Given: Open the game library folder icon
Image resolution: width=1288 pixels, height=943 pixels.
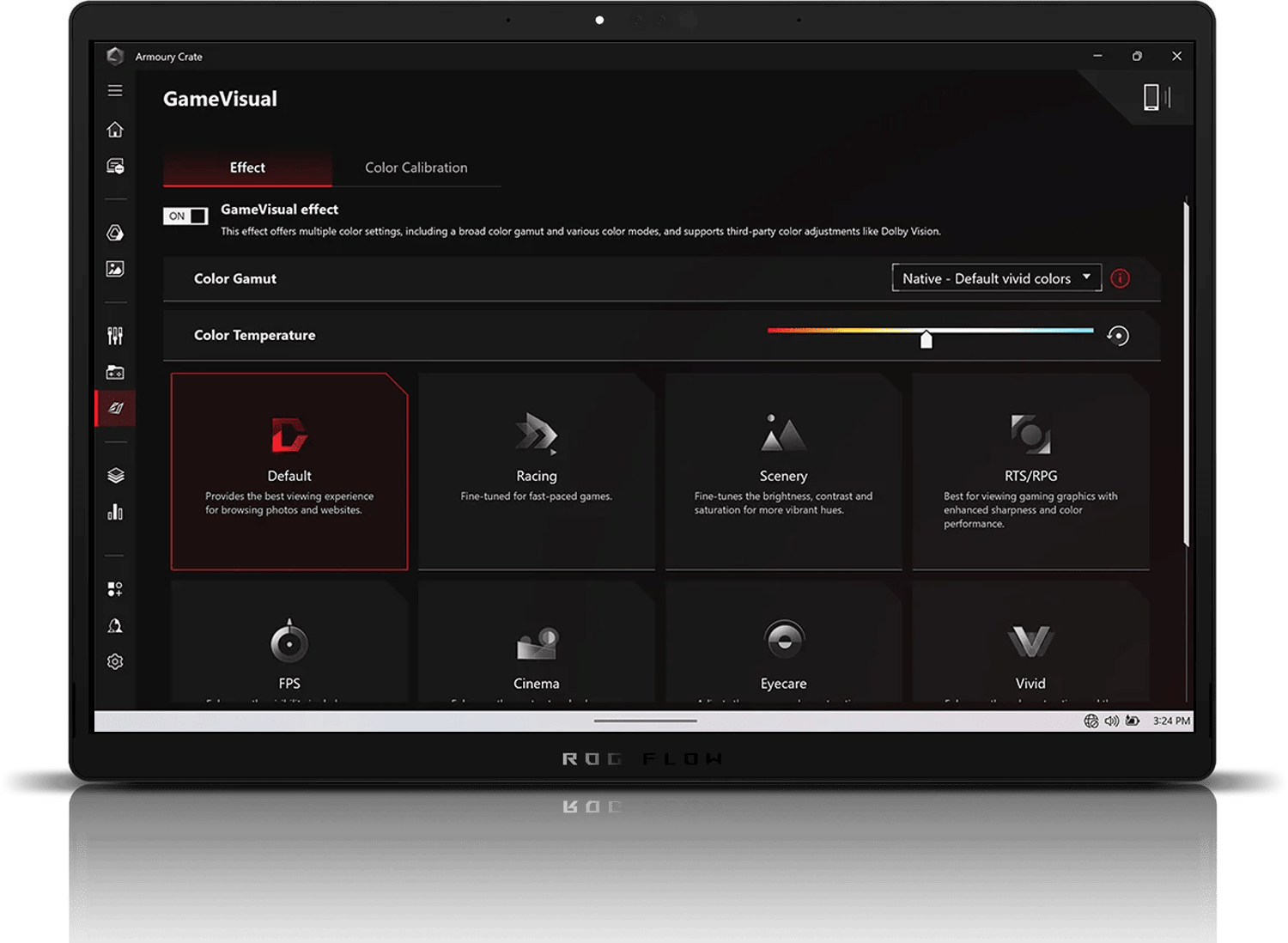Looking at the screenshot, I should pyautogui.click(x=115, y=372).
